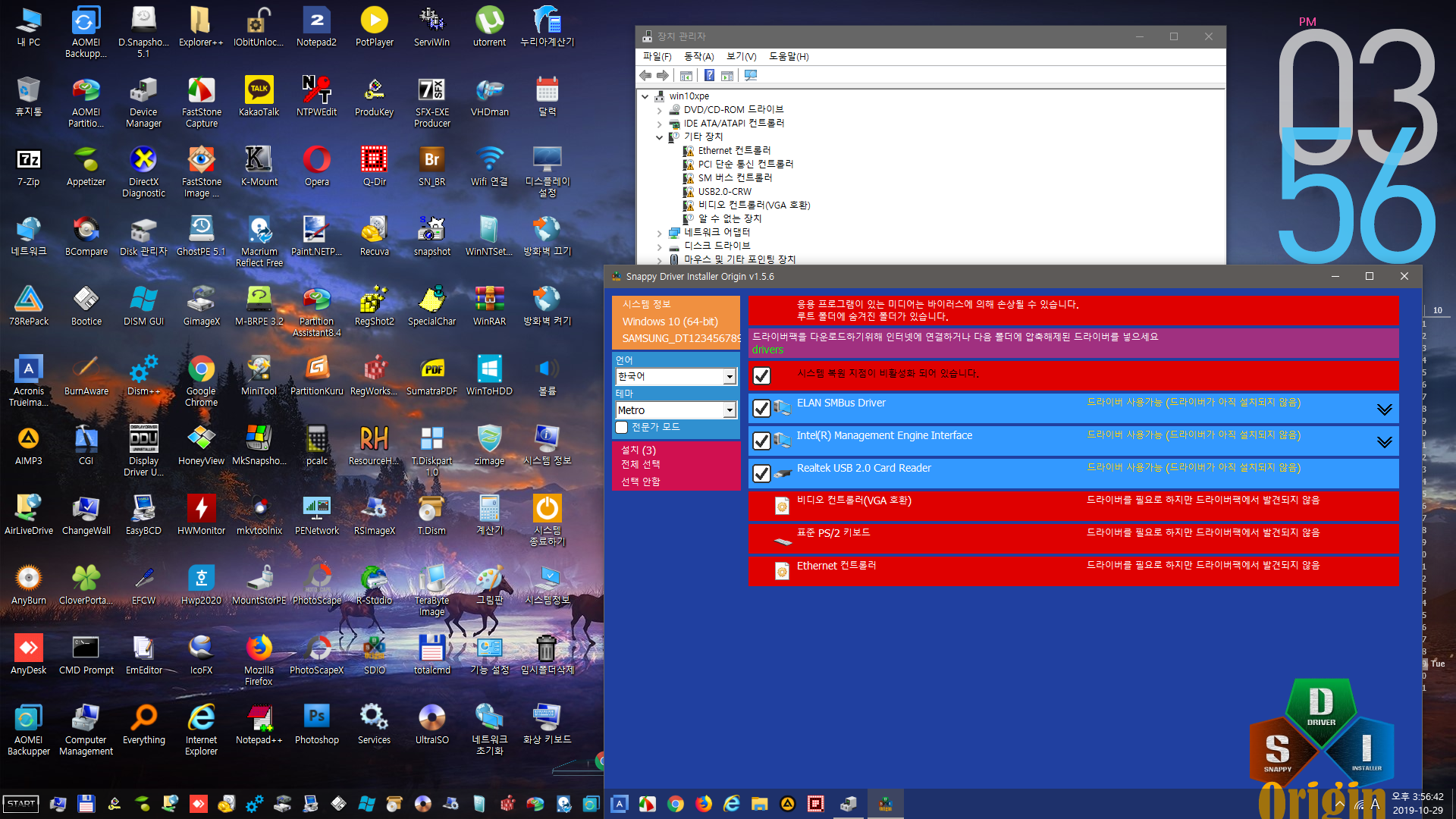The image size is (1456, 819).
Task: Expand DVD/CD-ROM 드라이브 tree node
Action: point(659,110)
